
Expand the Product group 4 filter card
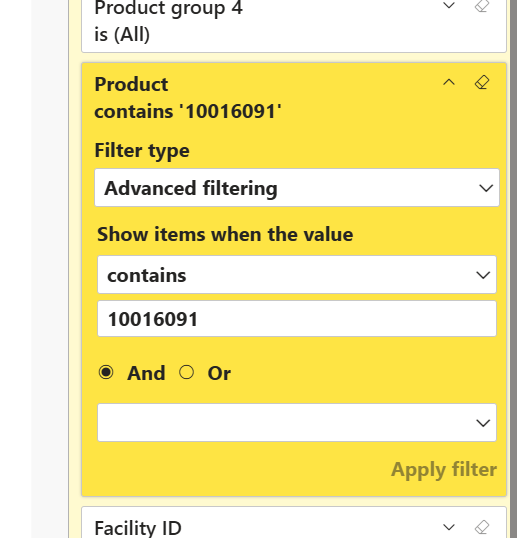[449, 5]
